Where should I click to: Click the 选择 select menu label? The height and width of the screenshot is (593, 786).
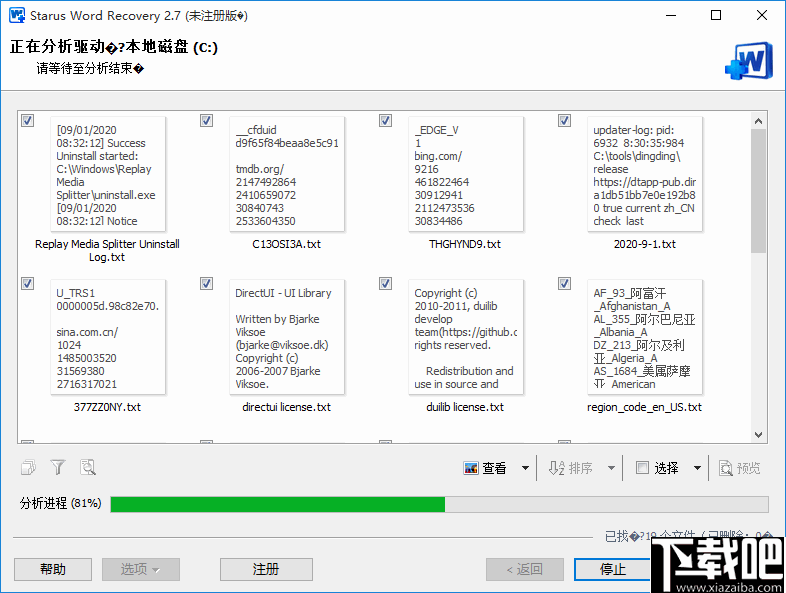click(x=666, y=468)
